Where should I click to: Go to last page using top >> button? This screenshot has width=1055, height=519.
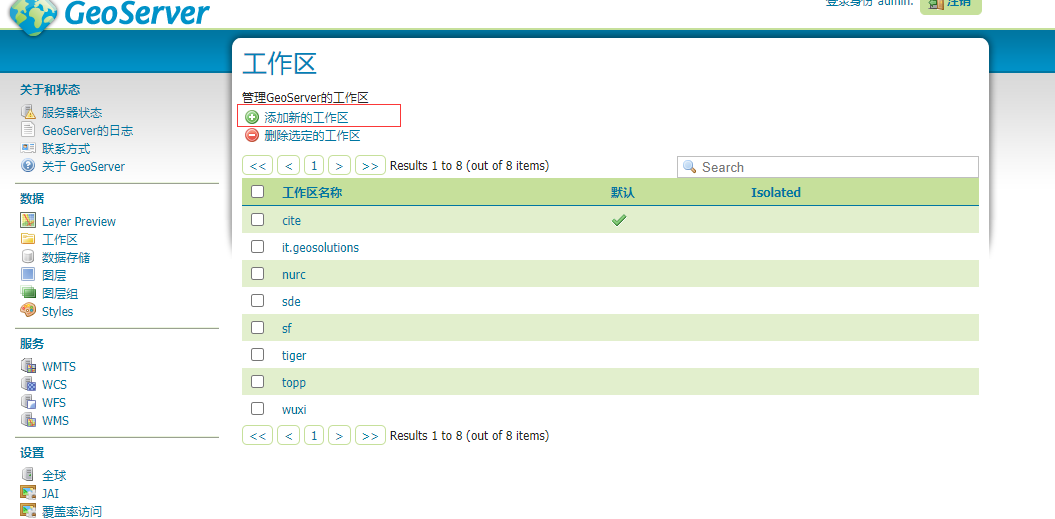point(370,166)
